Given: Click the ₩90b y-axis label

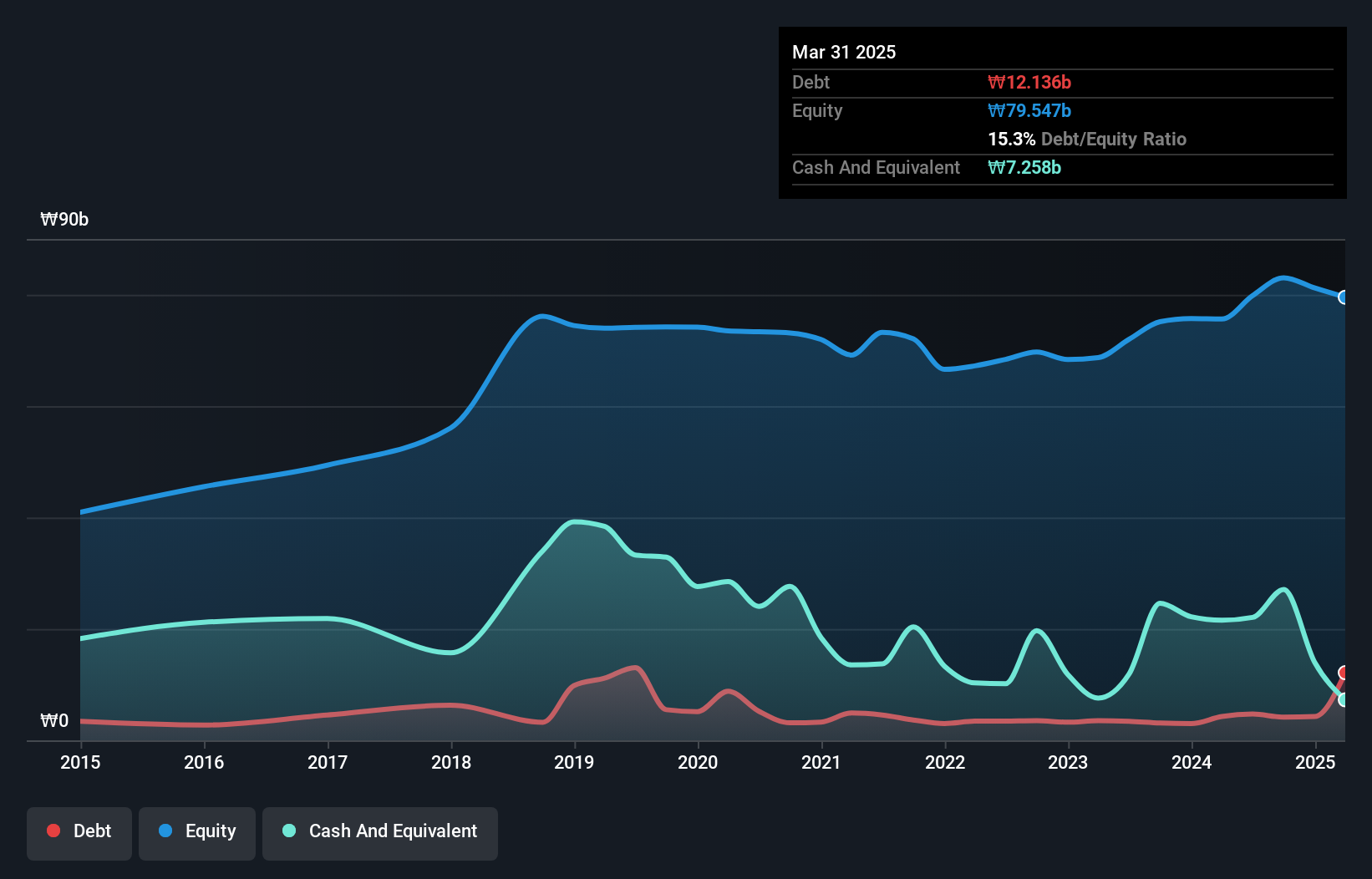Looking at the screenshot, I should pyautogui.click(x=64, y=219).
